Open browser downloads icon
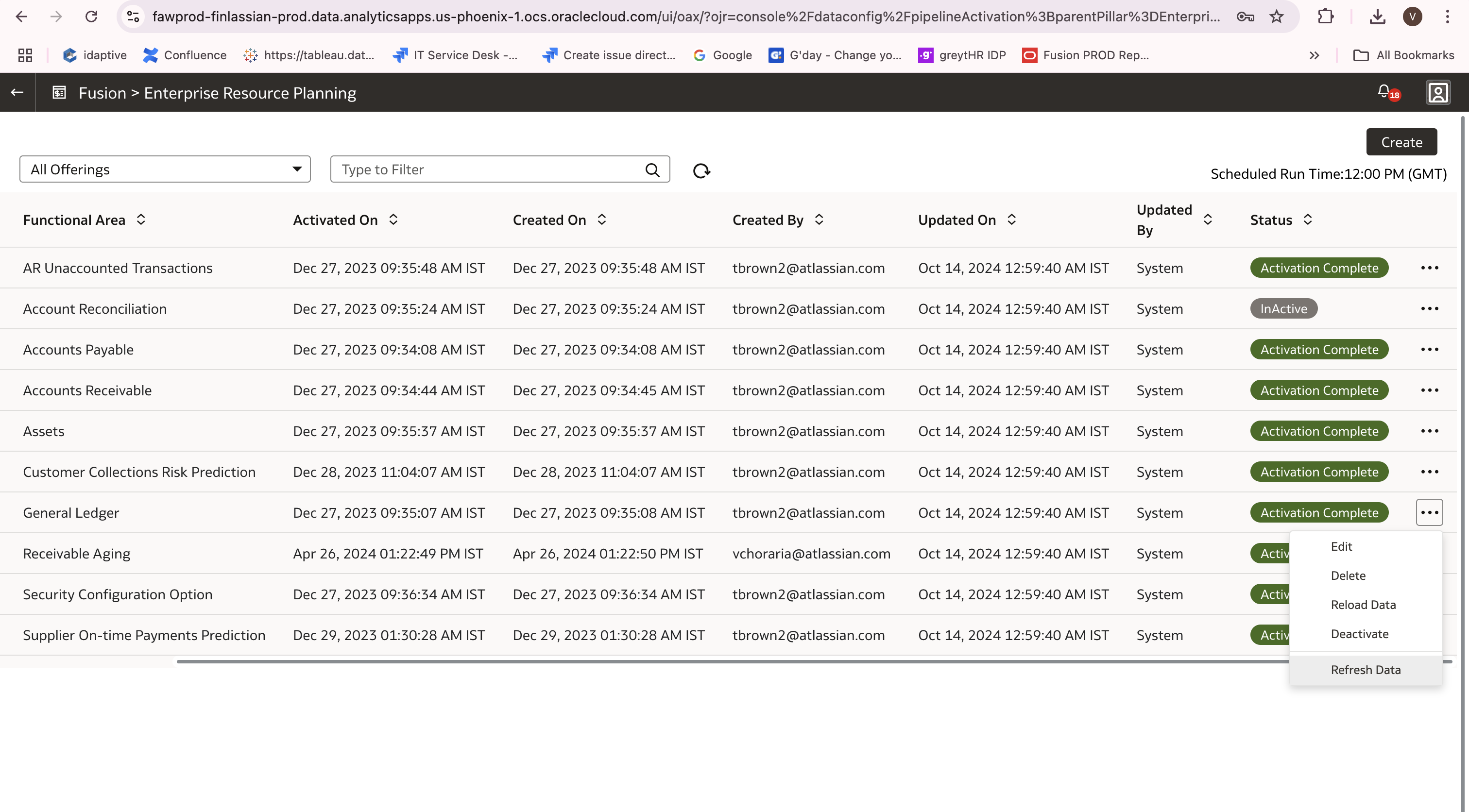This screenshot has width=1469, height=812. coord(1377,17)
